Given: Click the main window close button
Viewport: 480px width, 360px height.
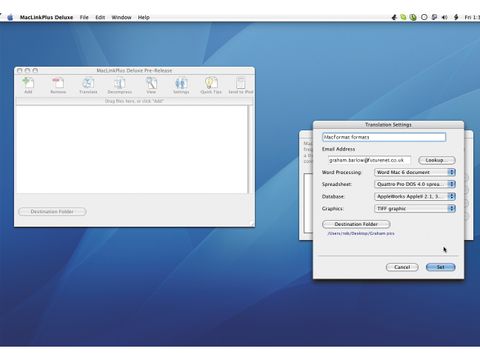Looking at the screenshot, I should [20, 71].
